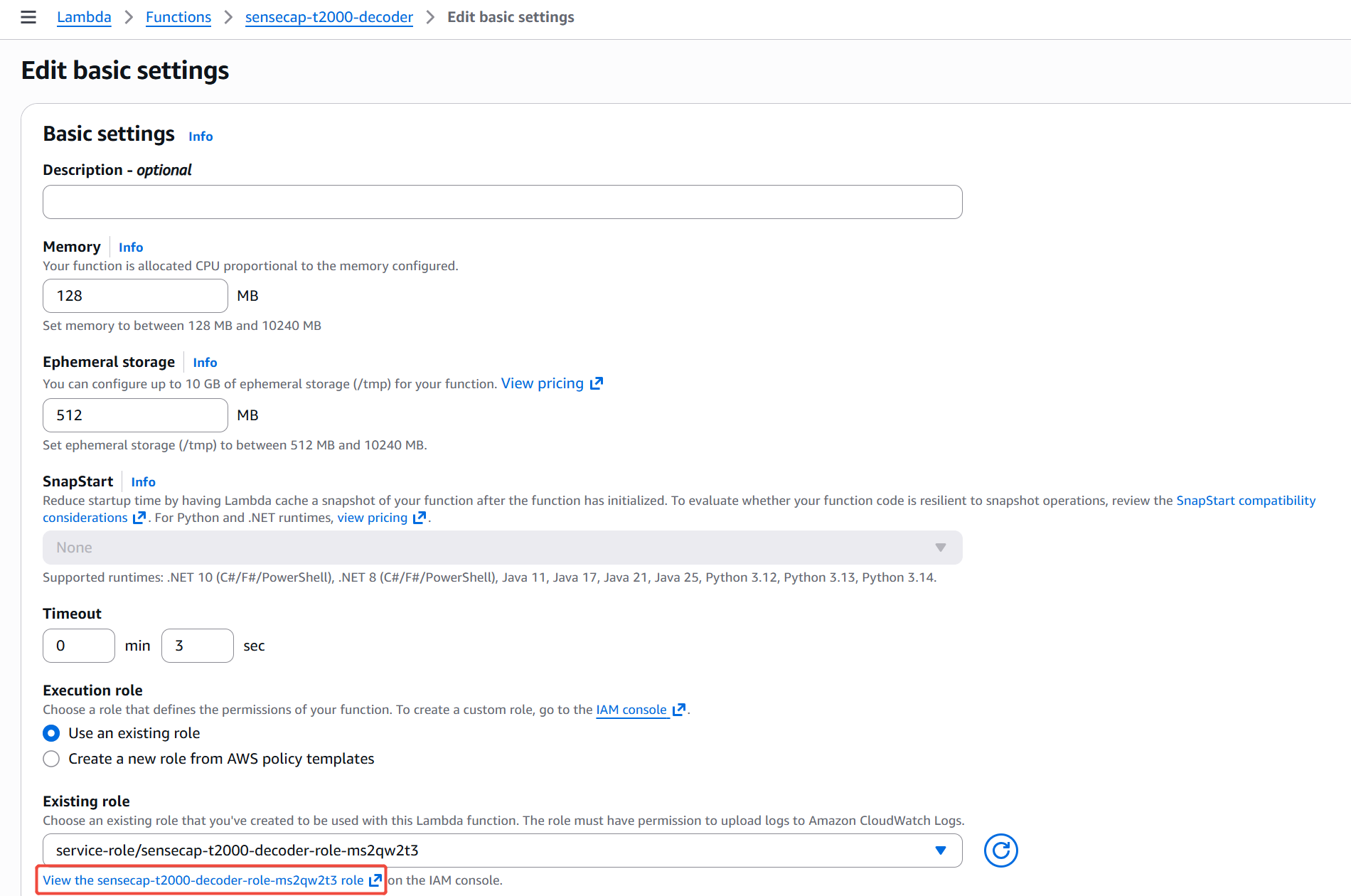
Task: Open sensecap-t2000-decoder breadcrumb link
Action: pos(329,17)
